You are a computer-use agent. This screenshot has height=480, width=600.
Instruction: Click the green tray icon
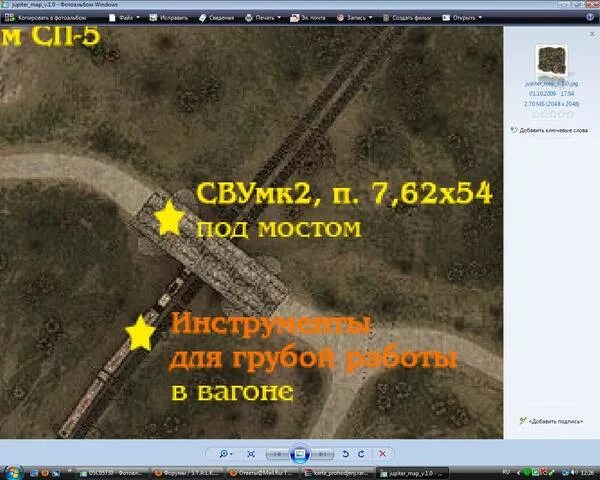pyautogui.click(x=527, y=473)
